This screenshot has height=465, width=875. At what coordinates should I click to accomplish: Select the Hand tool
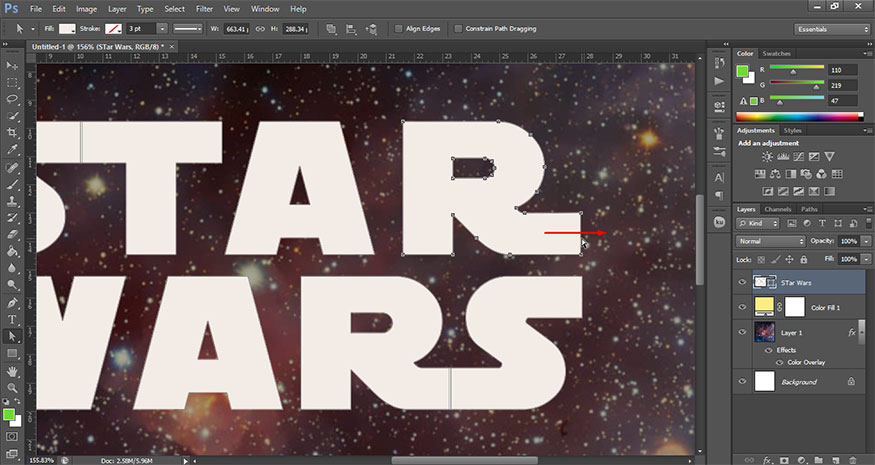[x=12, y=371]
